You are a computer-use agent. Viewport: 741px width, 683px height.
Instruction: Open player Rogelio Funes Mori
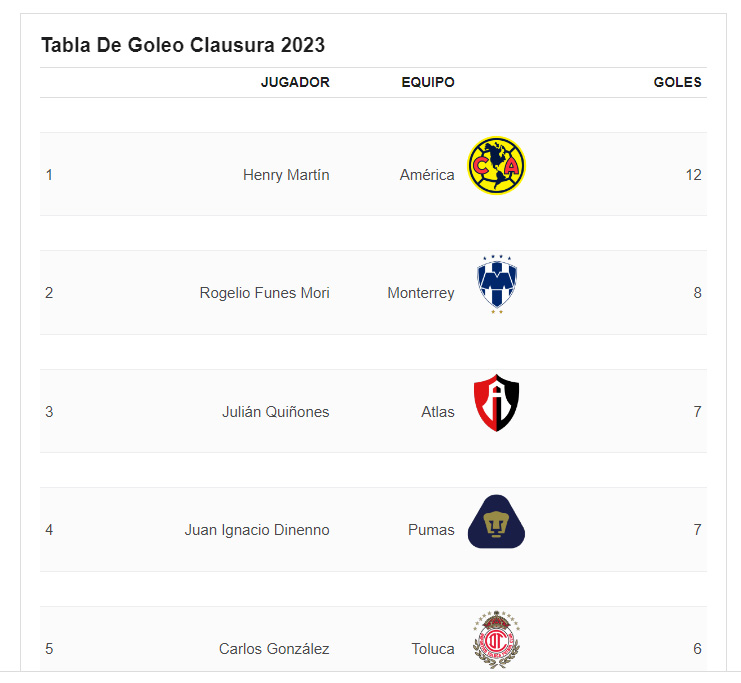pos(264,293)
